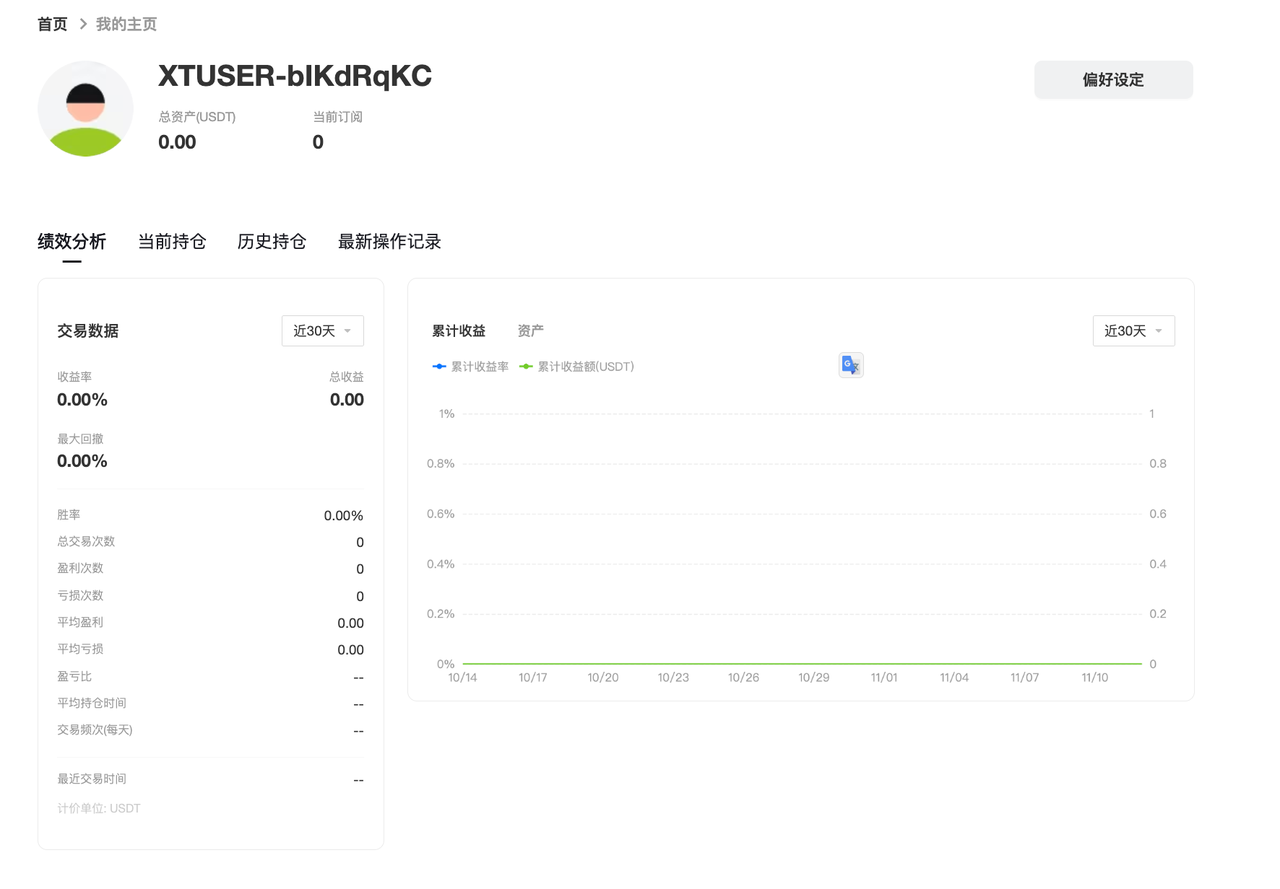Image resolution: width=1280 pixels, height=889 pixels.
Task: Click the 胜率 row label
Action: (x=69, y=515)
